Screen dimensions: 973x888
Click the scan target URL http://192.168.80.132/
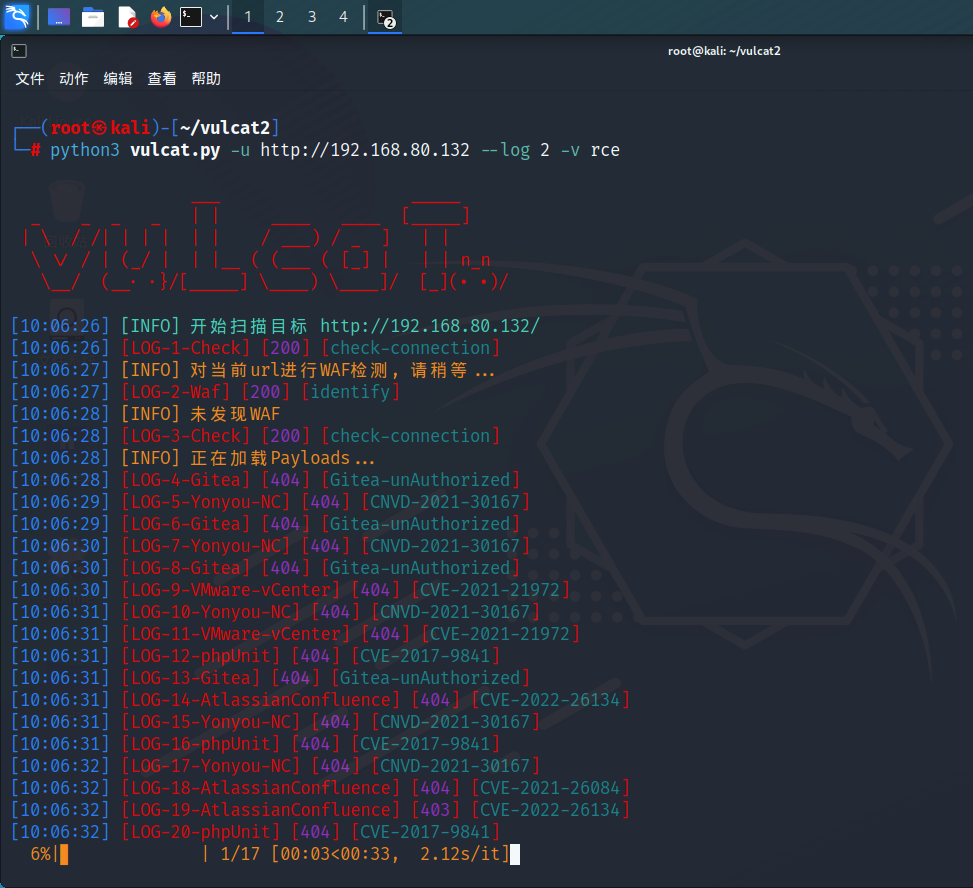(430, 326)
